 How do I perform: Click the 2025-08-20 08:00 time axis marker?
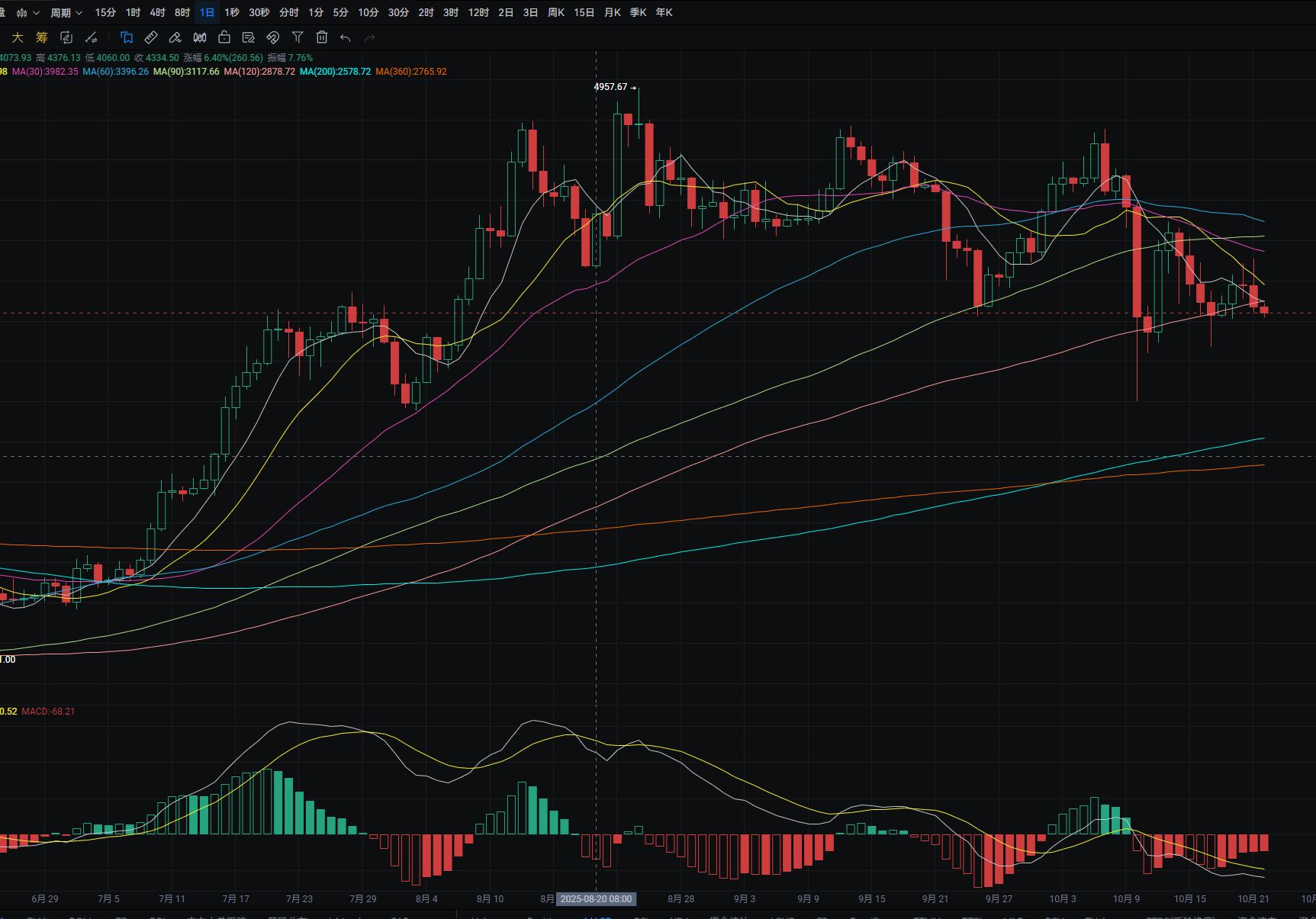click(x=596, y=899)
